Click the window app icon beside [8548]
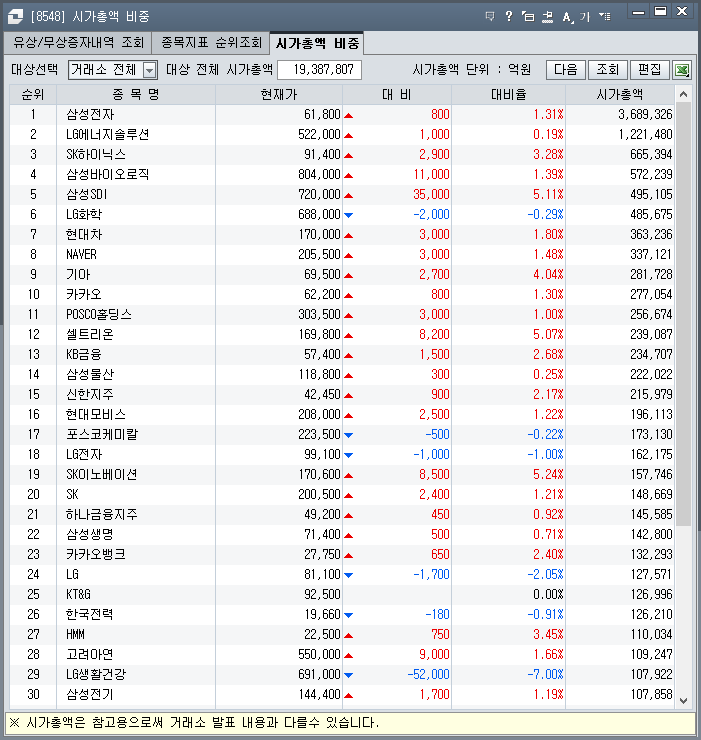701x740 pixels. [15, 17]
